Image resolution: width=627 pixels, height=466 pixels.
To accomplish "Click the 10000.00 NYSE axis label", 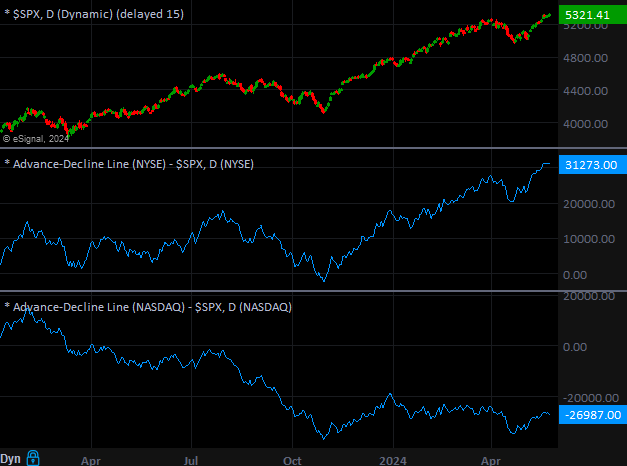I will pyautogui.click(x=589, y=239).
